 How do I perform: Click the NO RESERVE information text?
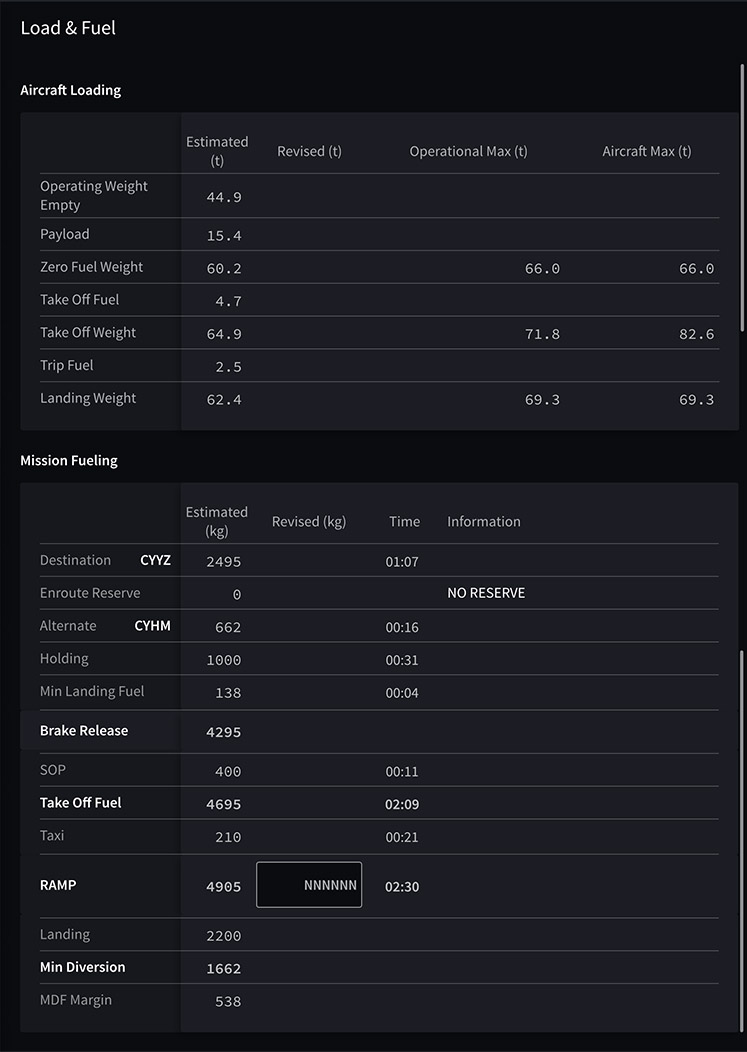(x=486, y=593)
